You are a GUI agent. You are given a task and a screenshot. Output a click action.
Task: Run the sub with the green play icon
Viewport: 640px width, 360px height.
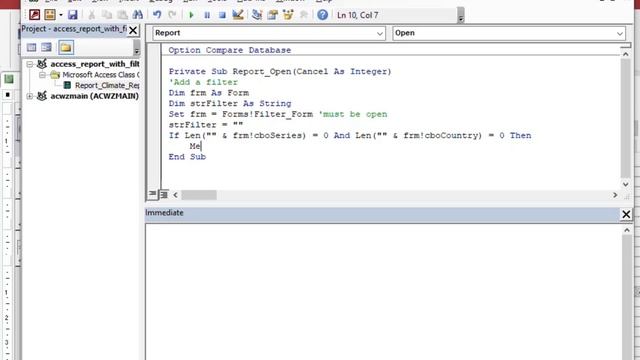(191, 15)
